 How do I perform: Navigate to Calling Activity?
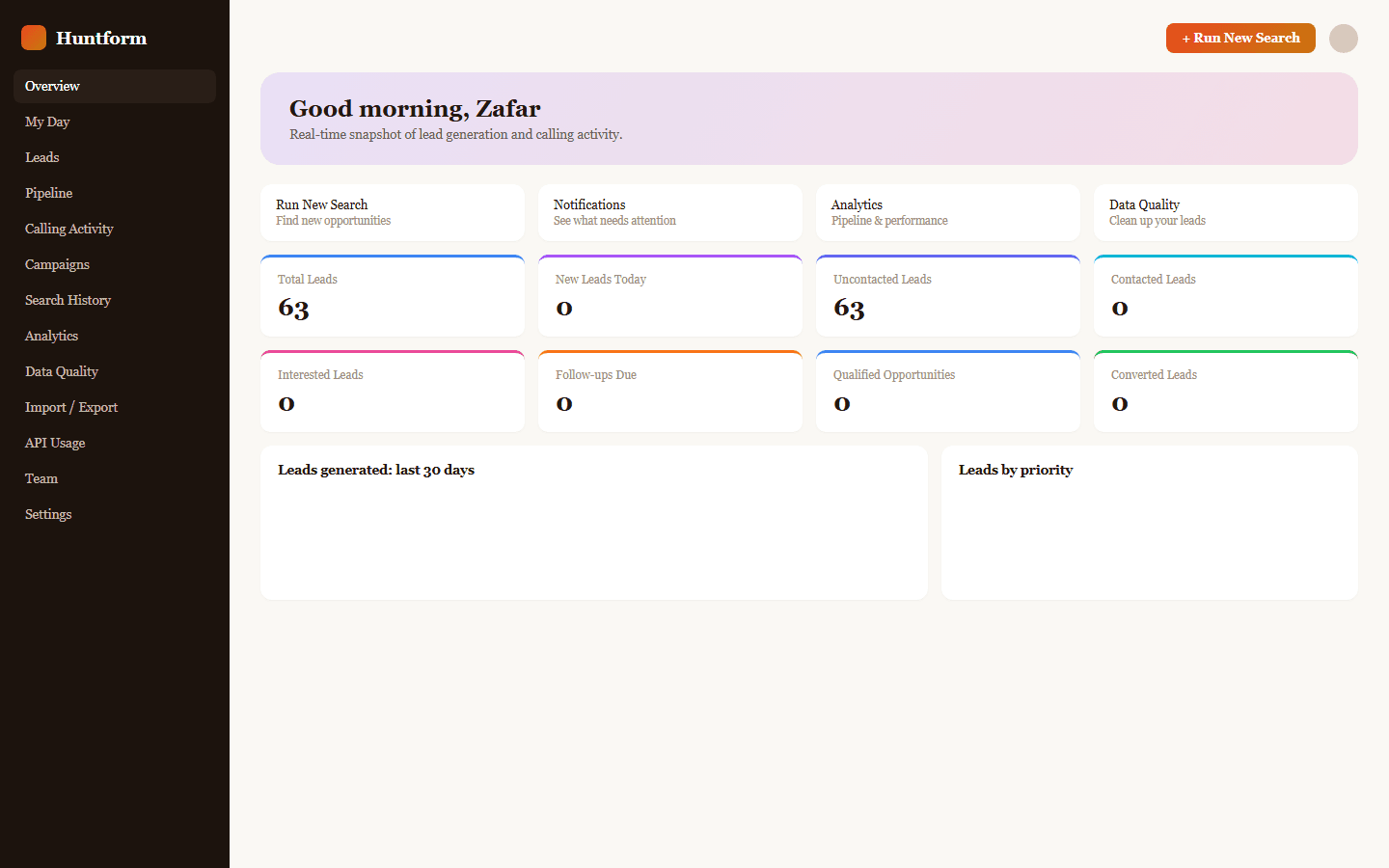(x=115, y=229)
